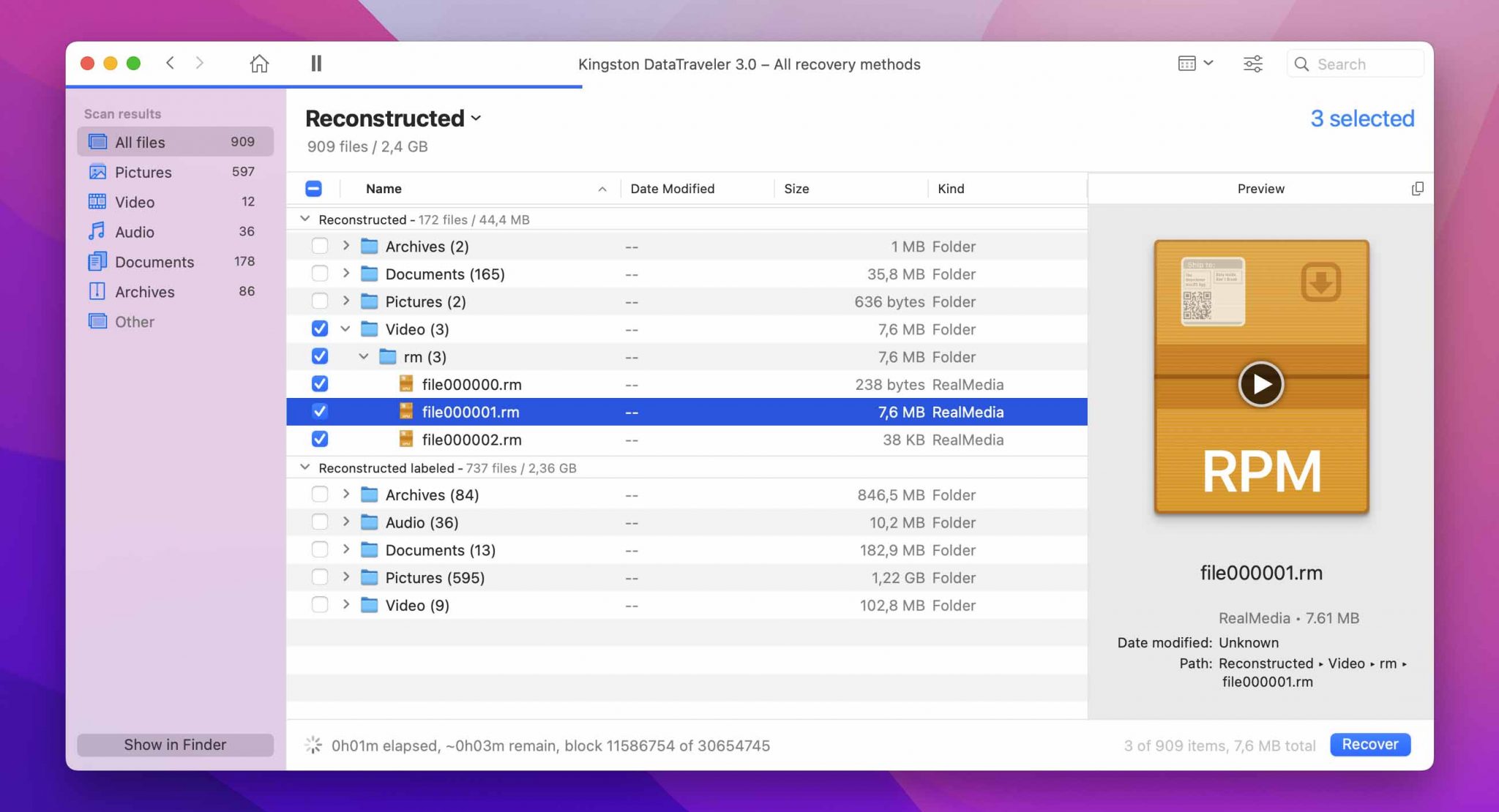Click the pause/stop scan icon
The height and width of the screenshot is (812, 1499).
point(316,63)
